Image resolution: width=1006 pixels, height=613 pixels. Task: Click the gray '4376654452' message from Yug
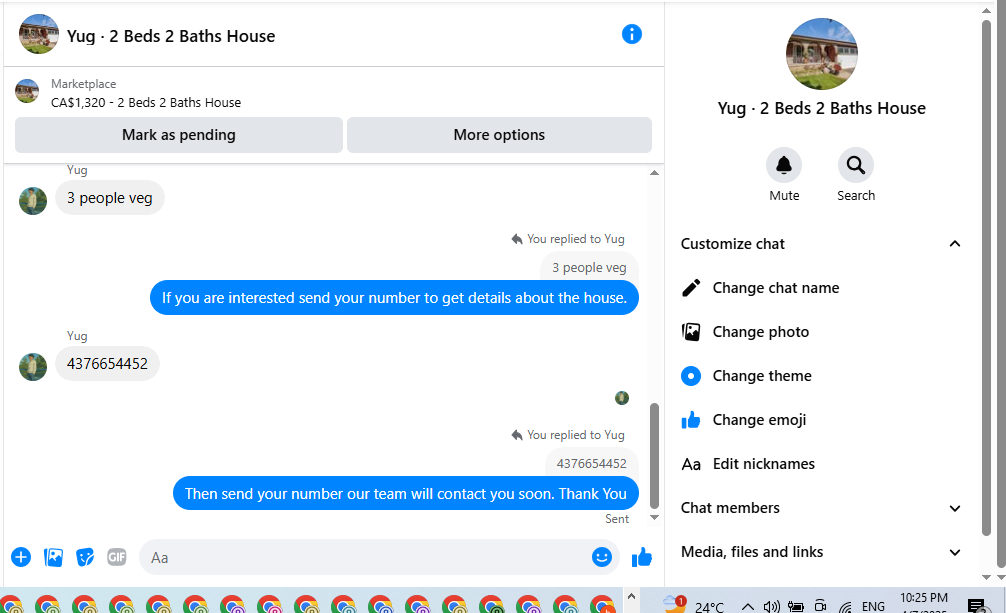pyautogui.click(x=107, y=364)
